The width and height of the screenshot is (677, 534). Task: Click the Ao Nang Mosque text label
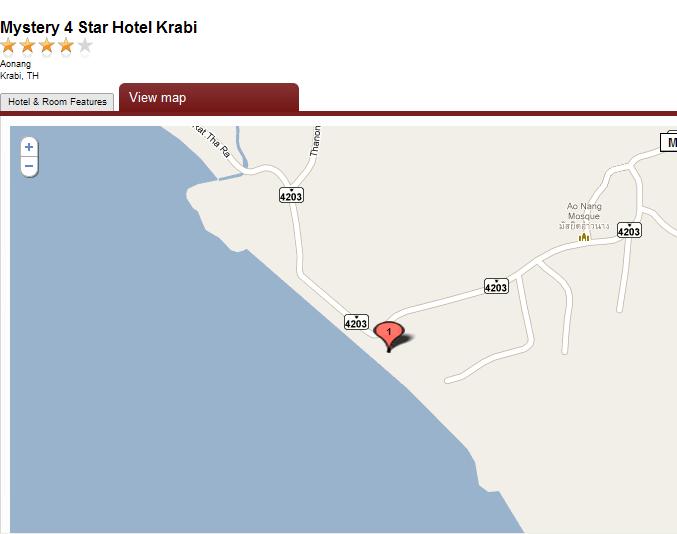pos(584,211)
